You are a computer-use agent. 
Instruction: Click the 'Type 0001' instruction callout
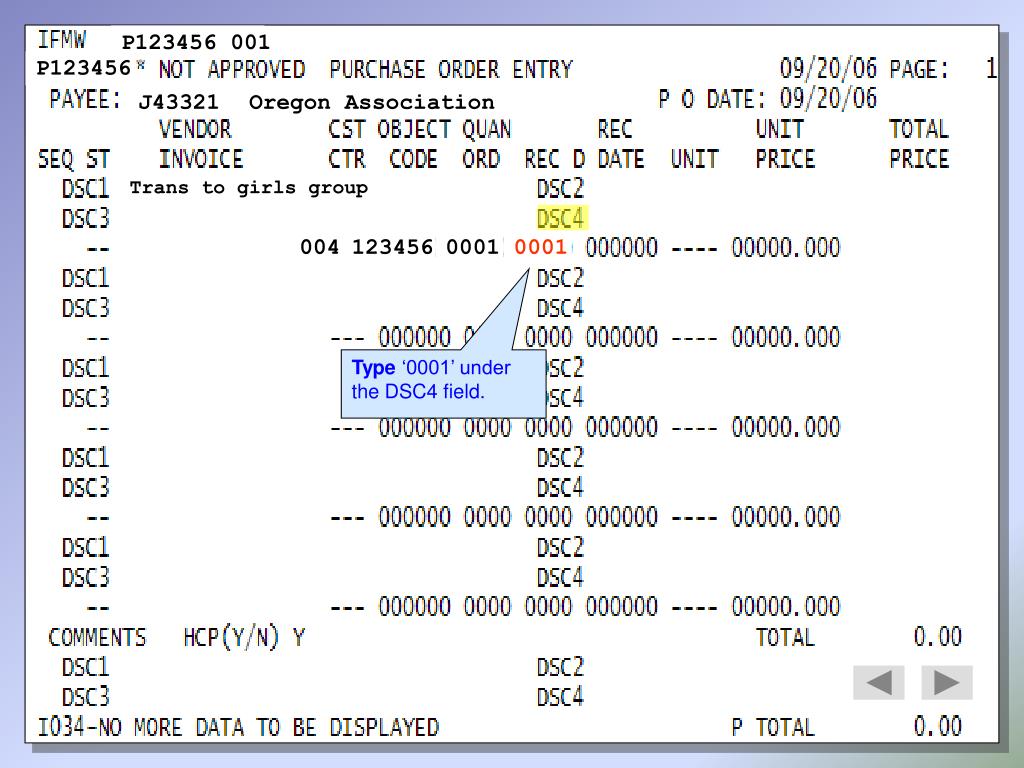point(445,381)
